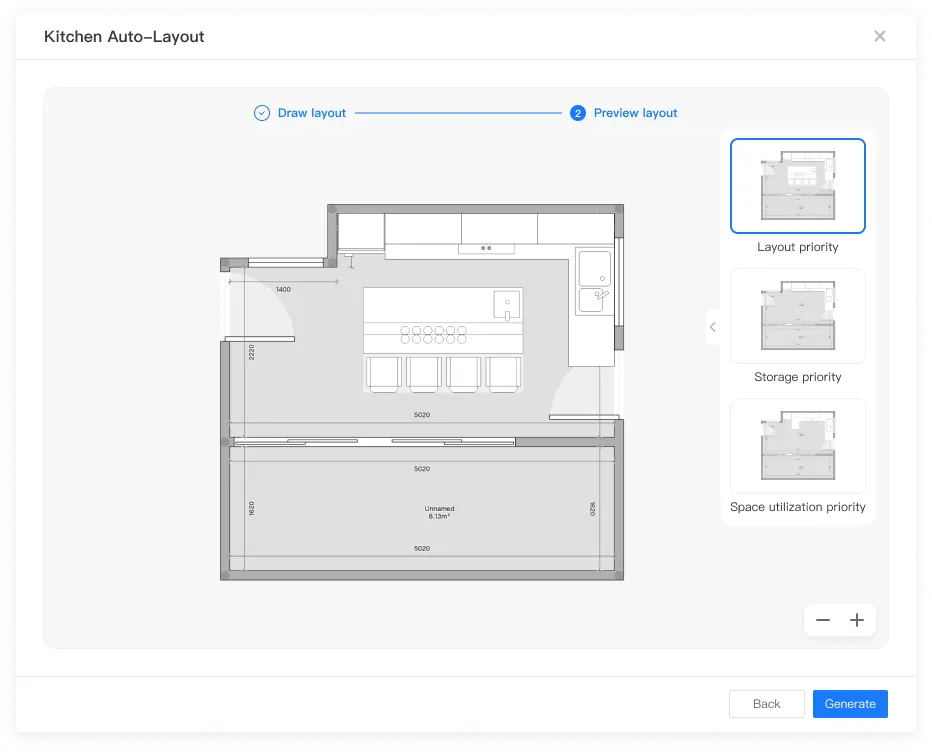Go to the Draw layout step
932x752 pixels.
[x=312, y=113]
